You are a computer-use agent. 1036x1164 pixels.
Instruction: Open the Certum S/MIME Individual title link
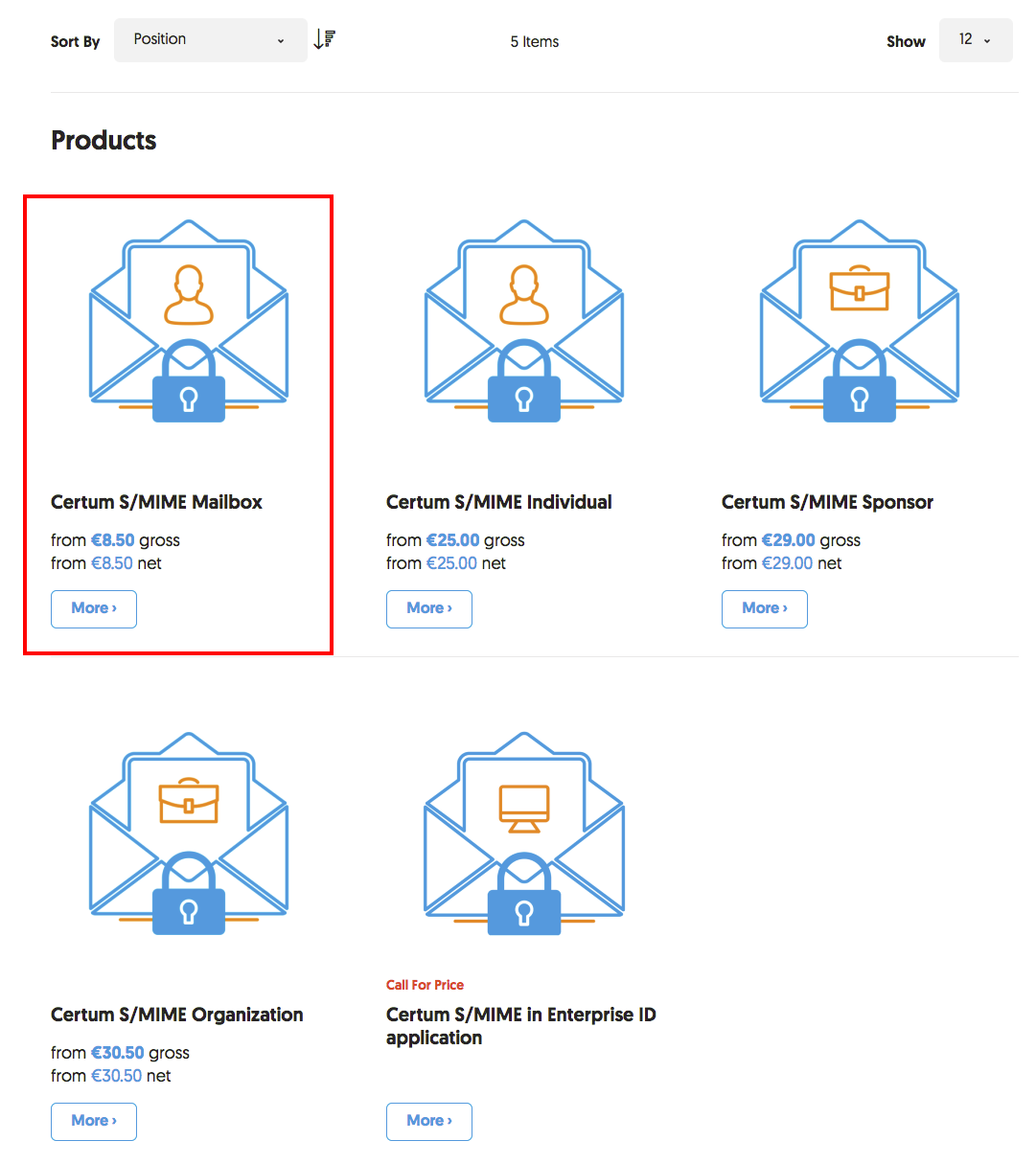tap(498, 502)
